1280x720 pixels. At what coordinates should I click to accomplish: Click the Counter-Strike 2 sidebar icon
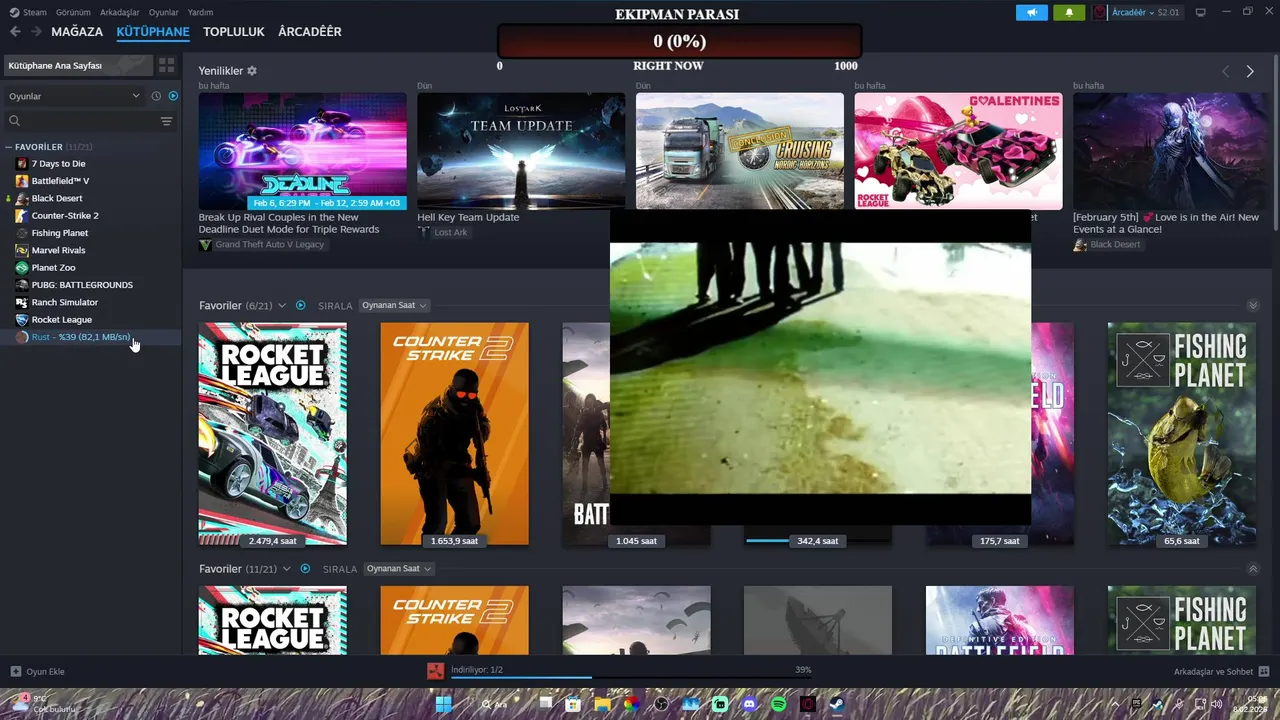(x=22, y=215)
